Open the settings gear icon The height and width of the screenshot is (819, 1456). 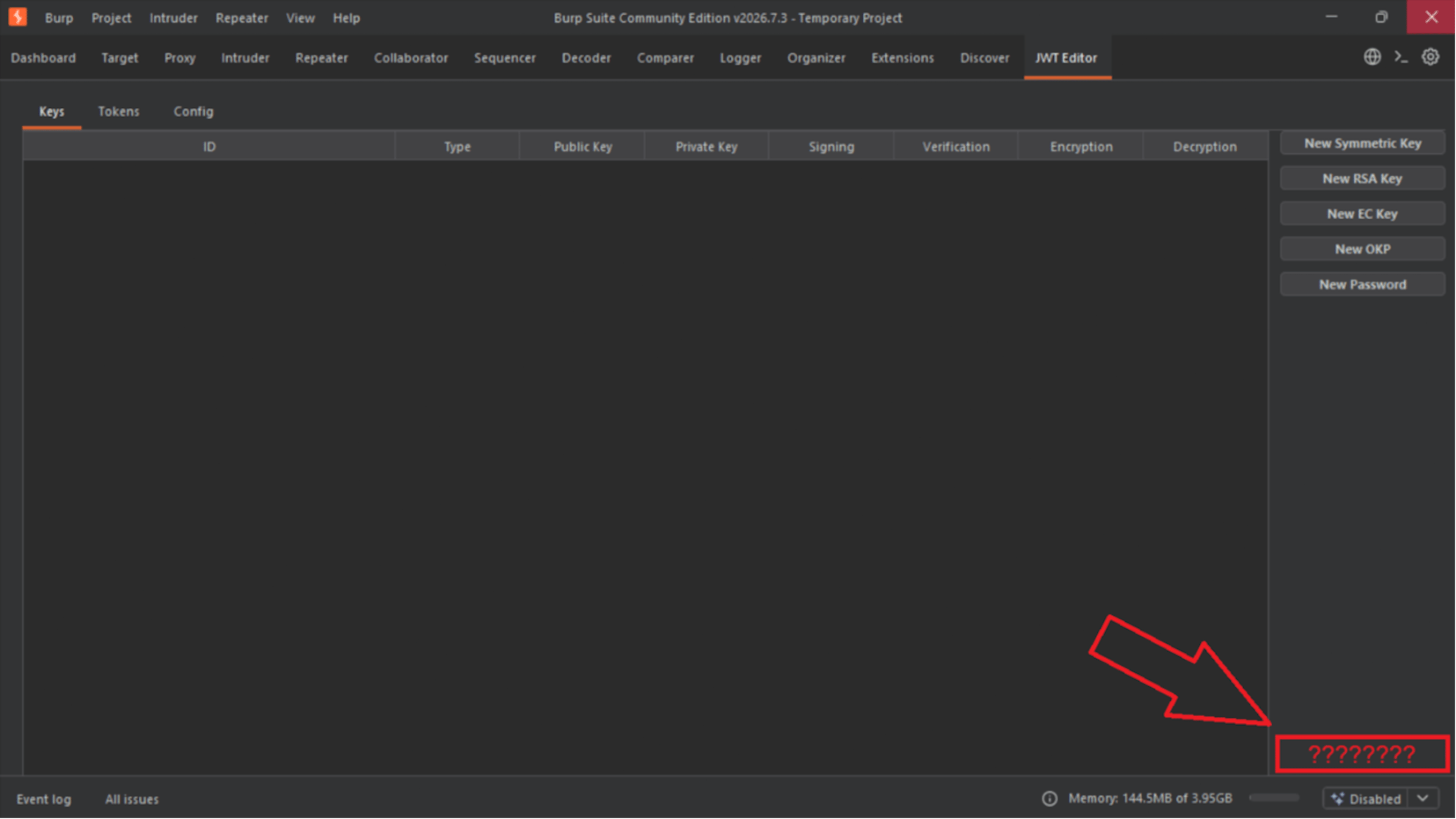[x=1431, y=57]
